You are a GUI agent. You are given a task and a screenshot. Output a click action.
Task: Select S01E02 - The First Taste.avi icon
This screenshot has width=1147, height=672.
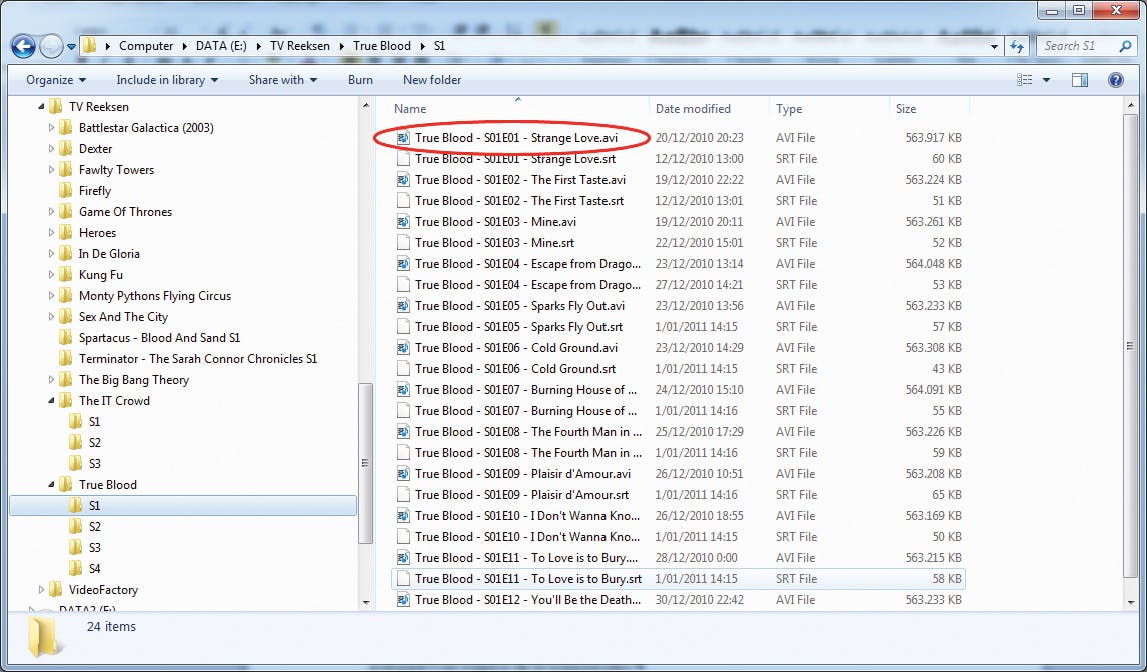[402, 180]
